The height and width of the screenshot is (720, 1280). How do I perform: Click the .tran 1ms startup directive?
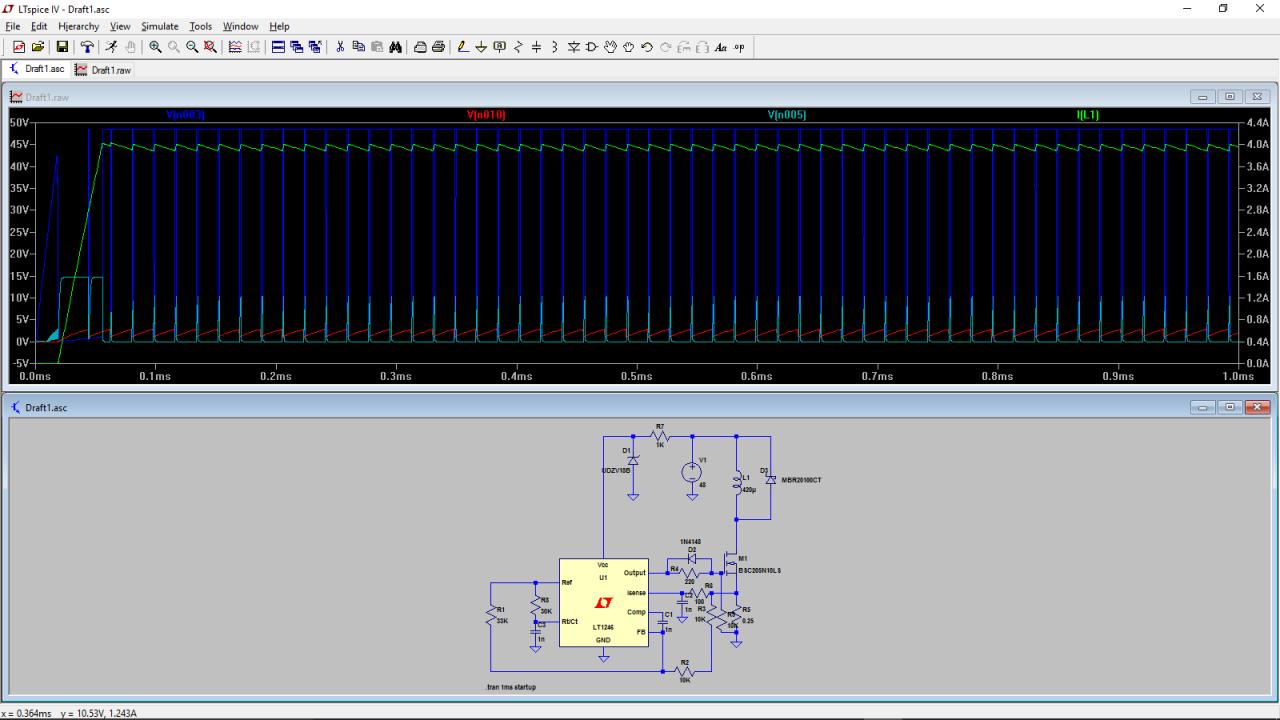click(511, 688)
